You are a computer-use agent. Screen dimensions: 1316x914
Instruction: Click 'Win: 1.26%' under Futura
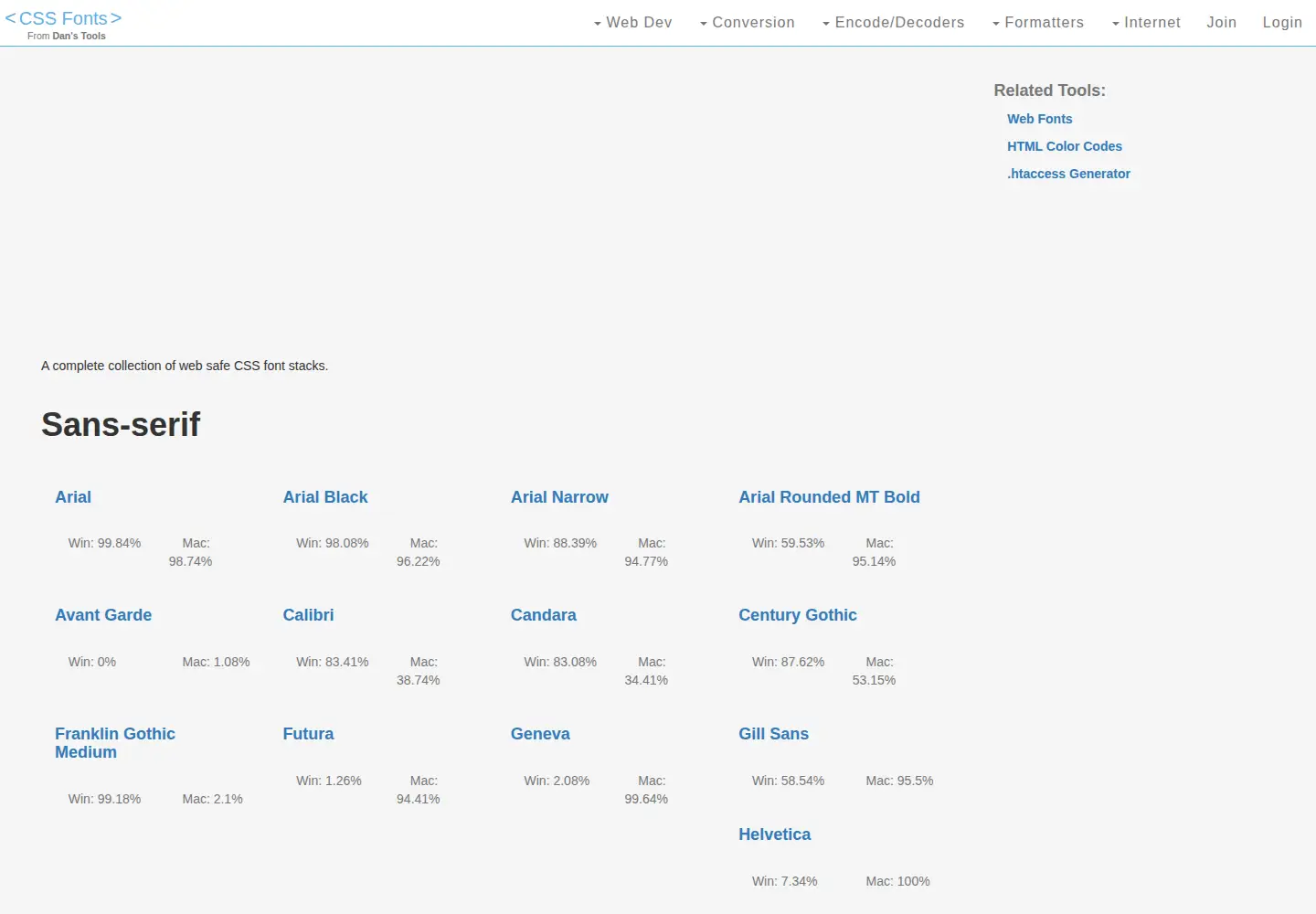(329, 781)
